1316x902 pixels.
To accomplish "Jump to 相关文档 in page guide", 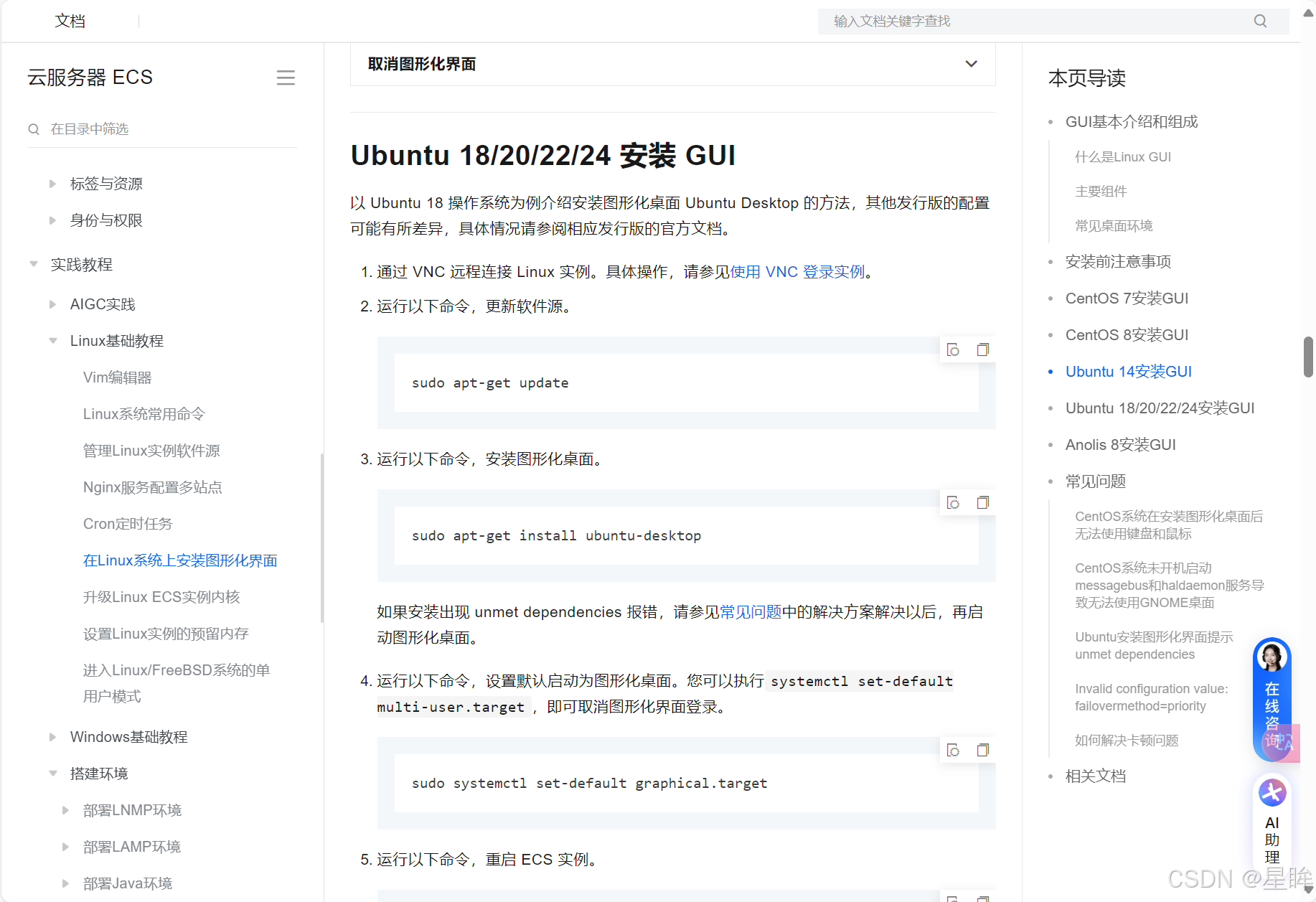I will [x=1095, y=776].
